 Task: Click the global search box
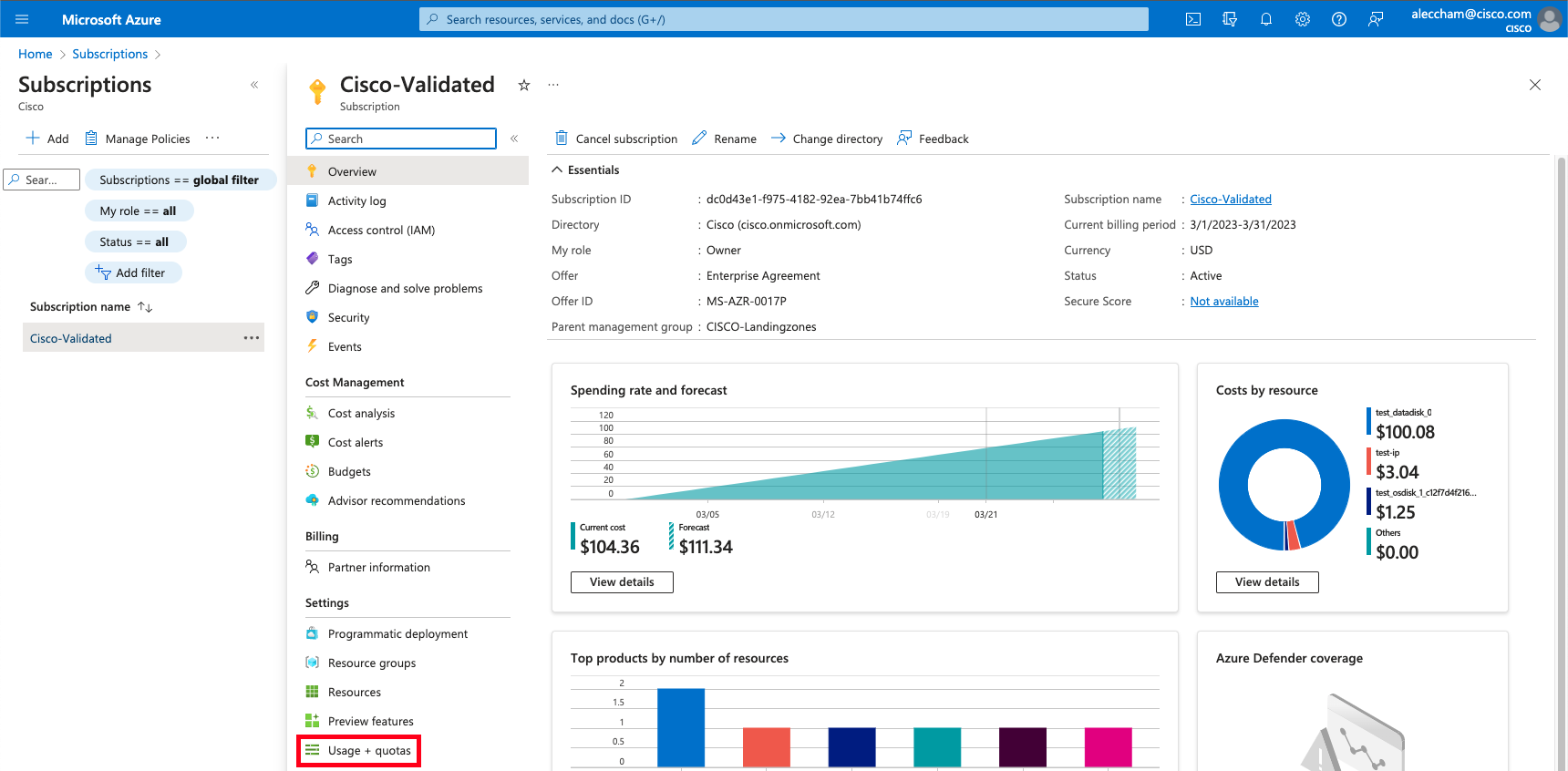pyautogui.click(x=784, y=19)
